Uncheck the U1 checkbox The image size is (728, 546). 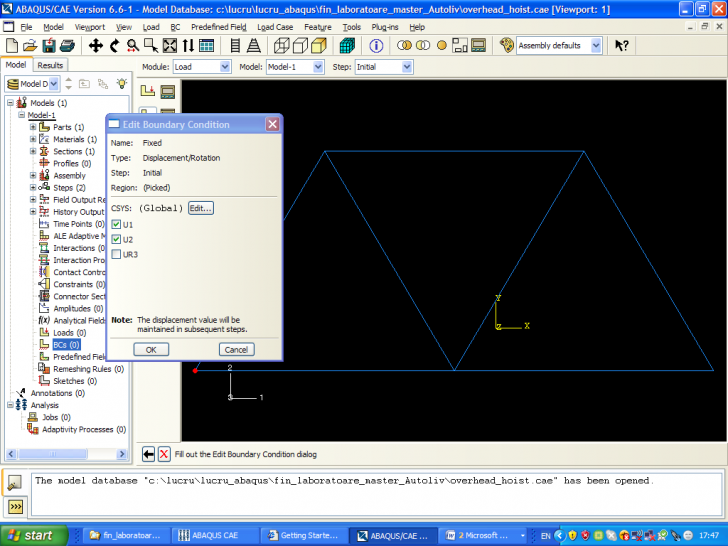[117, 225]
